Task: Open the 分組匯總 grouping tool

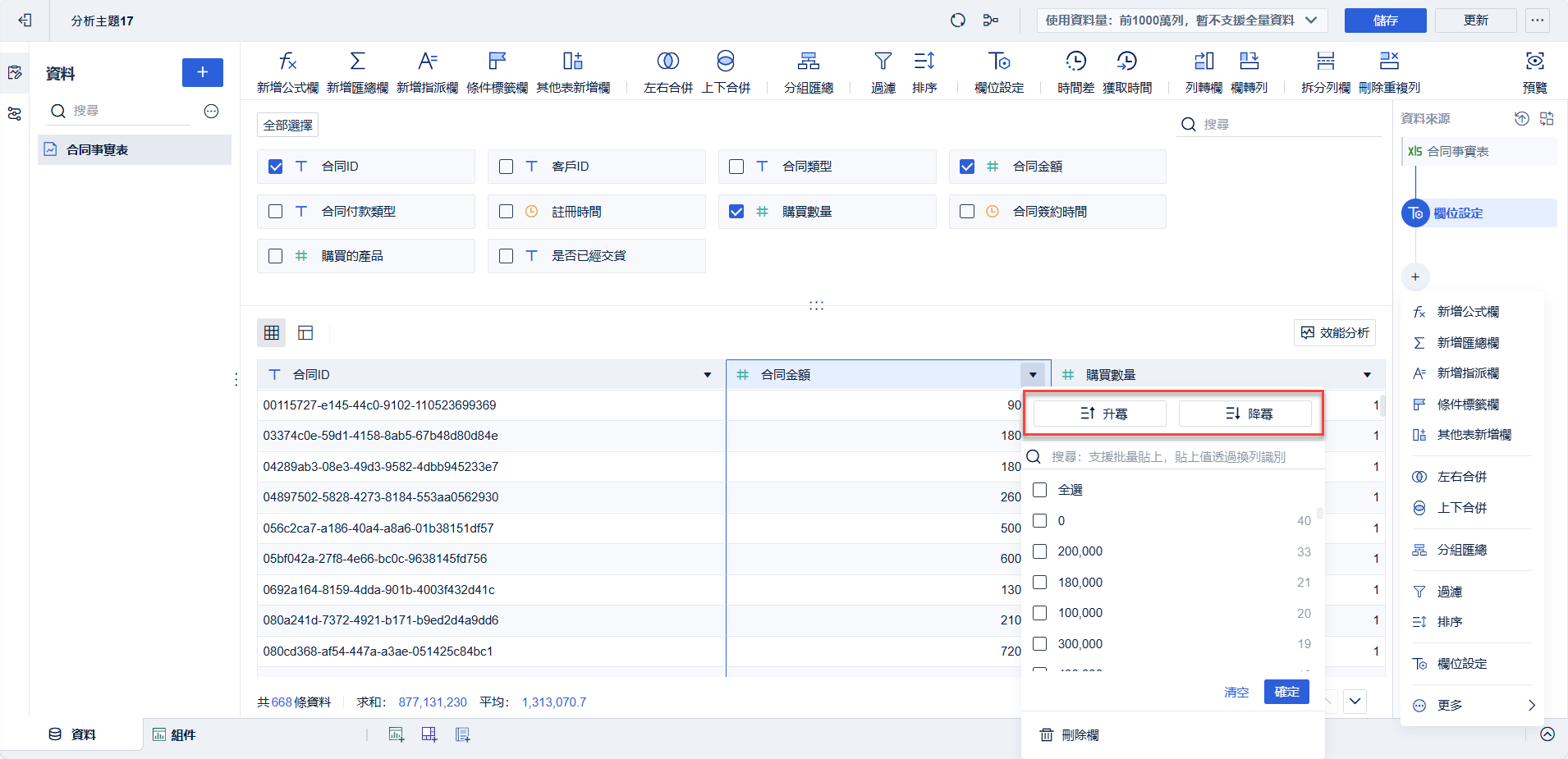Action: click(807, 71)
